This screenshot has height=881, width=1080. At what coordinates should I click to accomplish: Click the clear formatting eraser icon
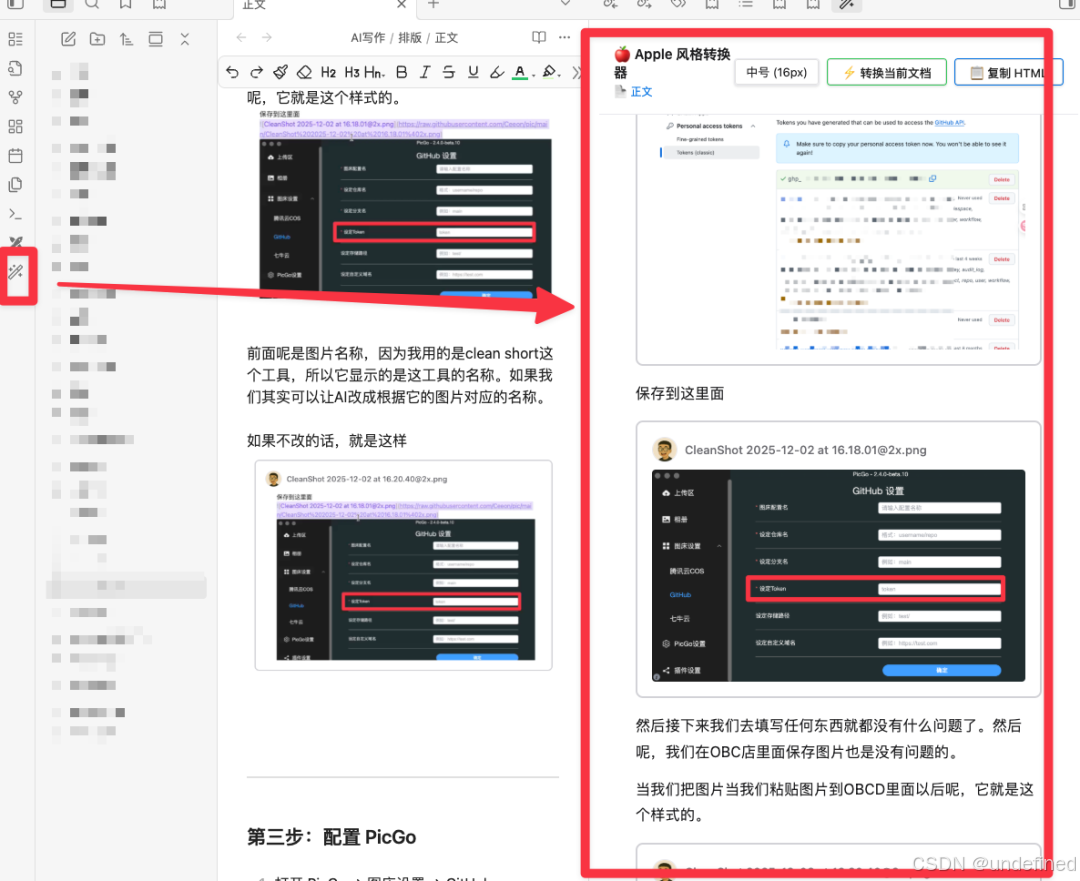(x=305, y=72)
